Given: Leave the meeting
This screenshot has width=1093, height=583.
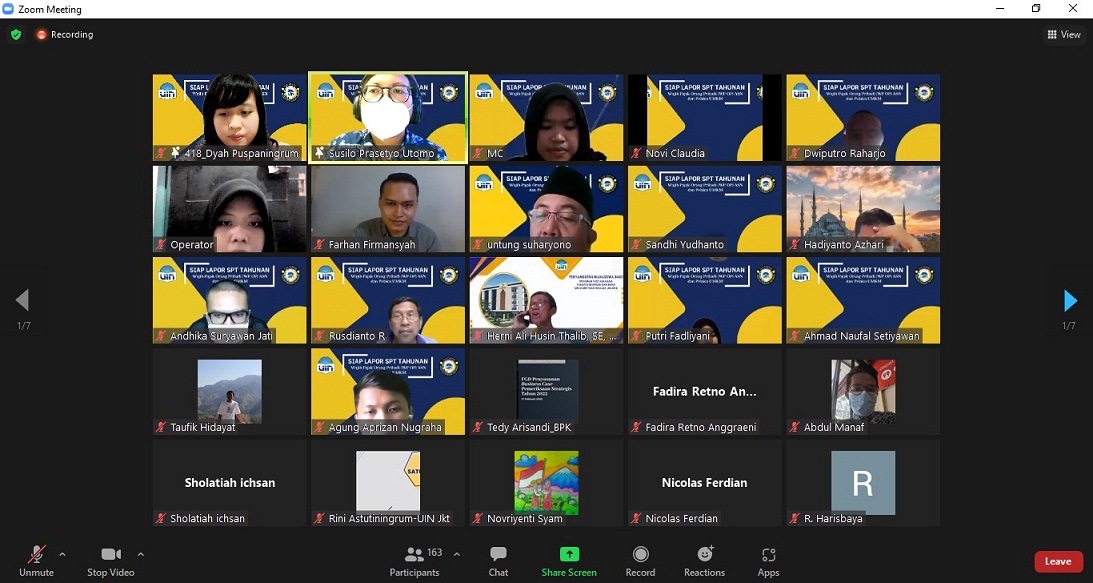Looking at the screenshot, I should pos(1058,561).
